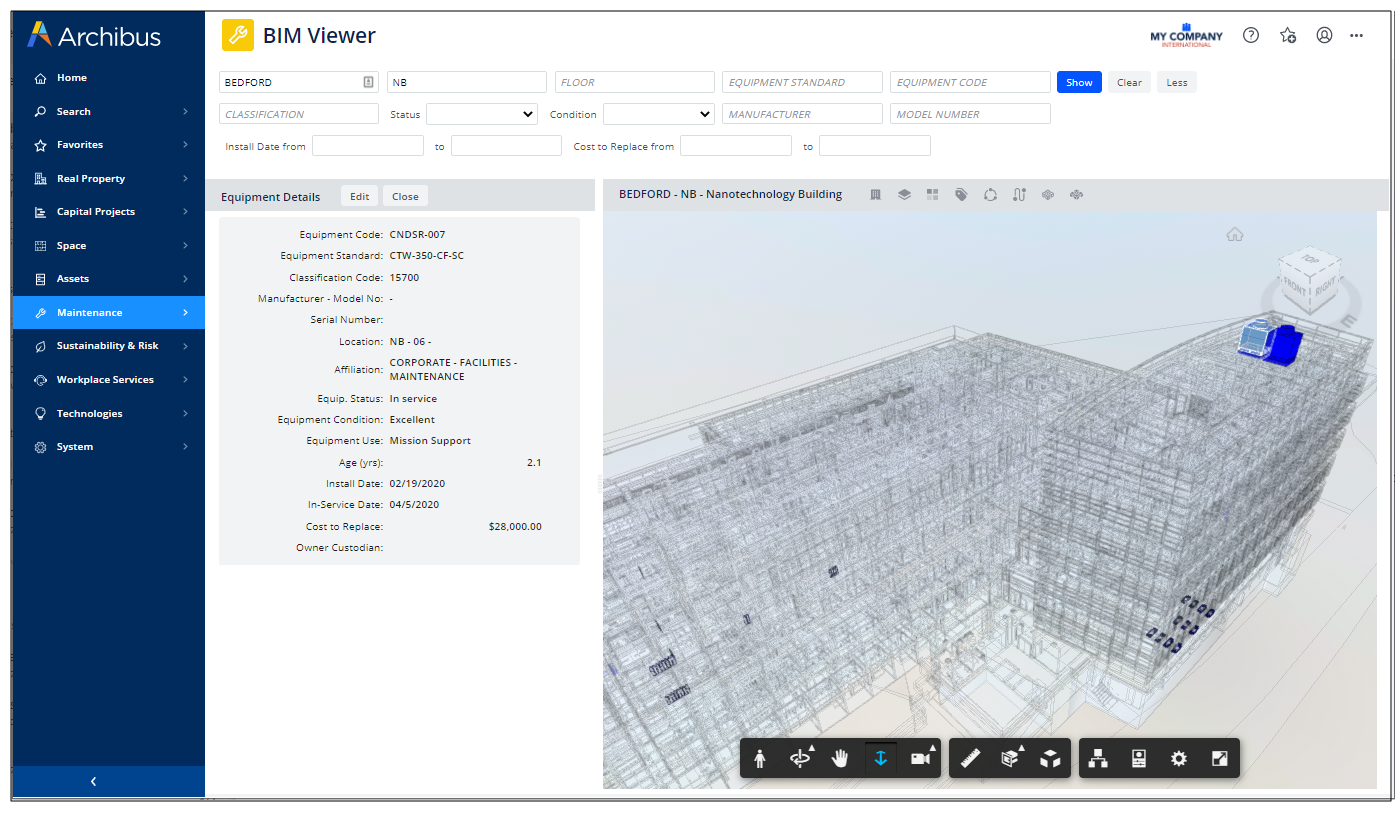Open the Model Browser tree icon
Screen dimensions: 1395x813
point(1098,759)
